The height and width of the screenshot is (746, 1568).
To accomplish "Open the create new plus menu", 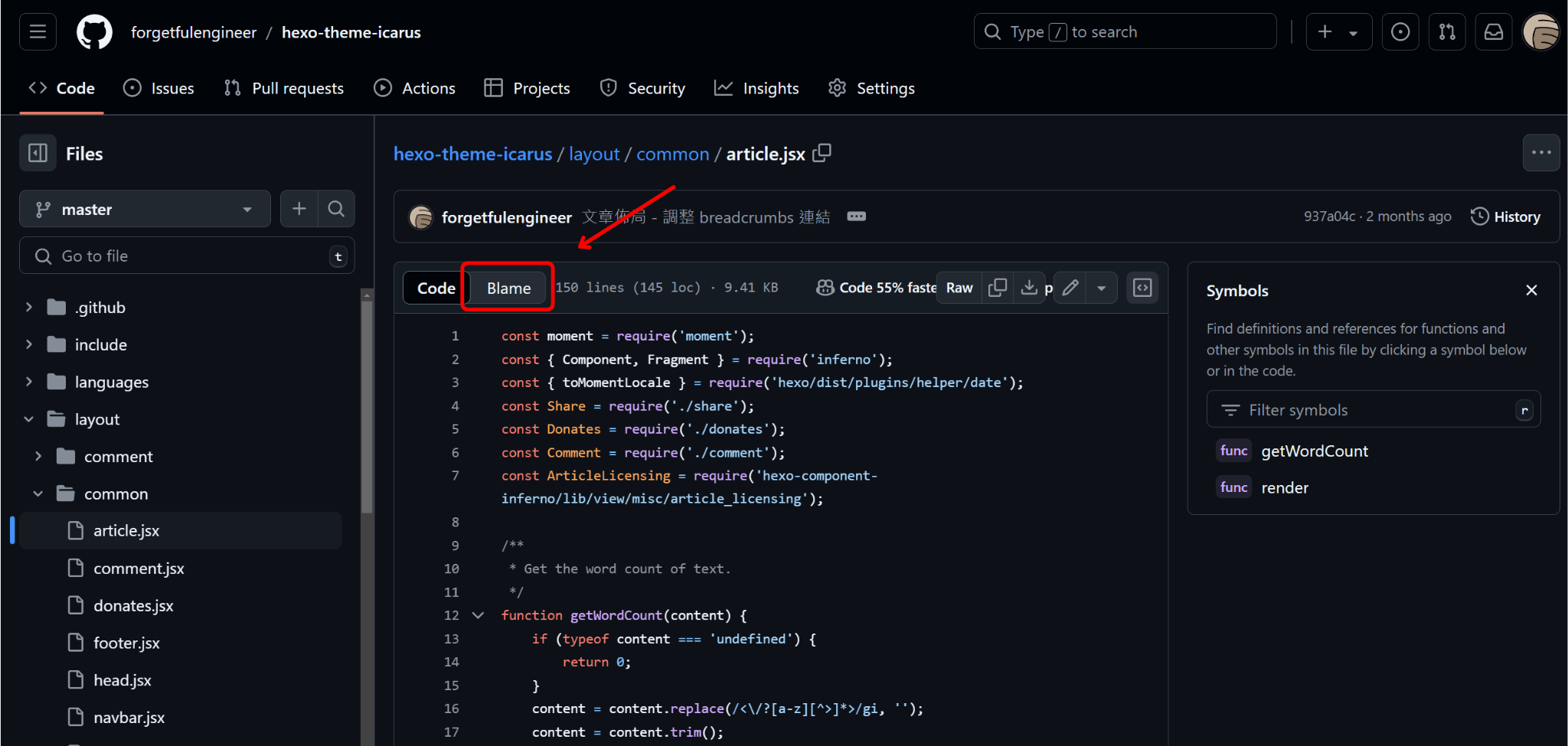I will coord(1338,32).
